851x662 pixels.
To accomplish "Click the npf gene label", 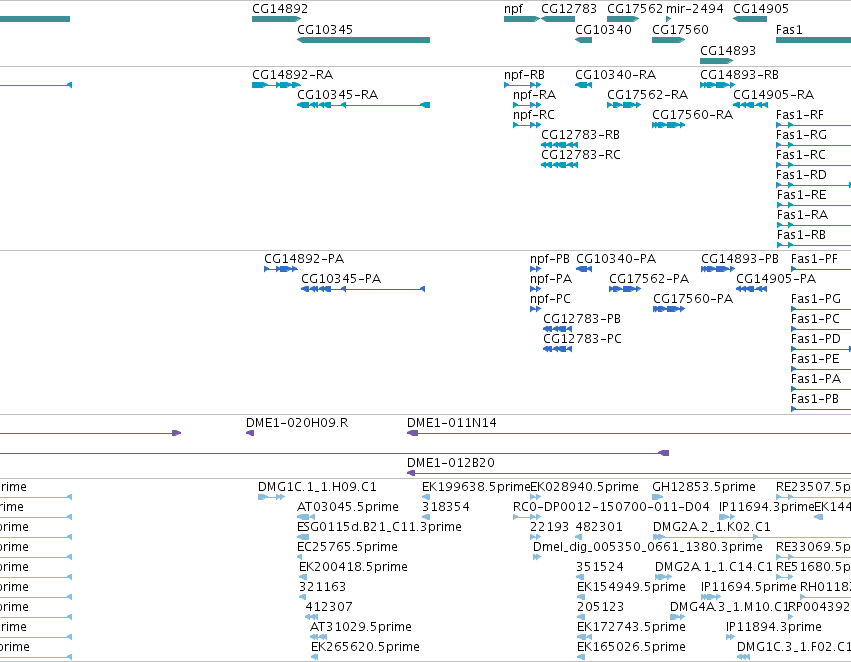I will click(x=513, y=9).
